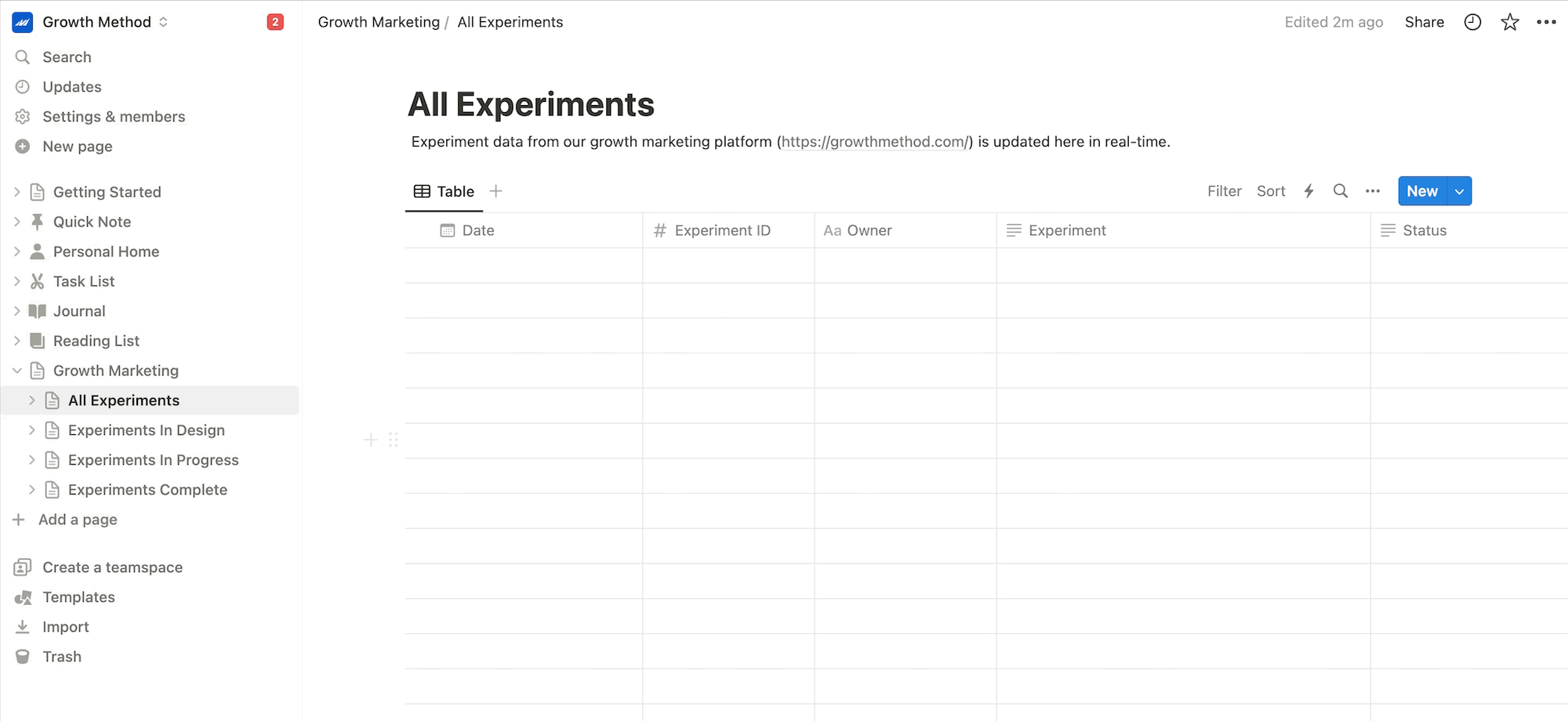The image size is (1568, 721).
Task: Open Trash in the sidebar
Action: point(62,657)
